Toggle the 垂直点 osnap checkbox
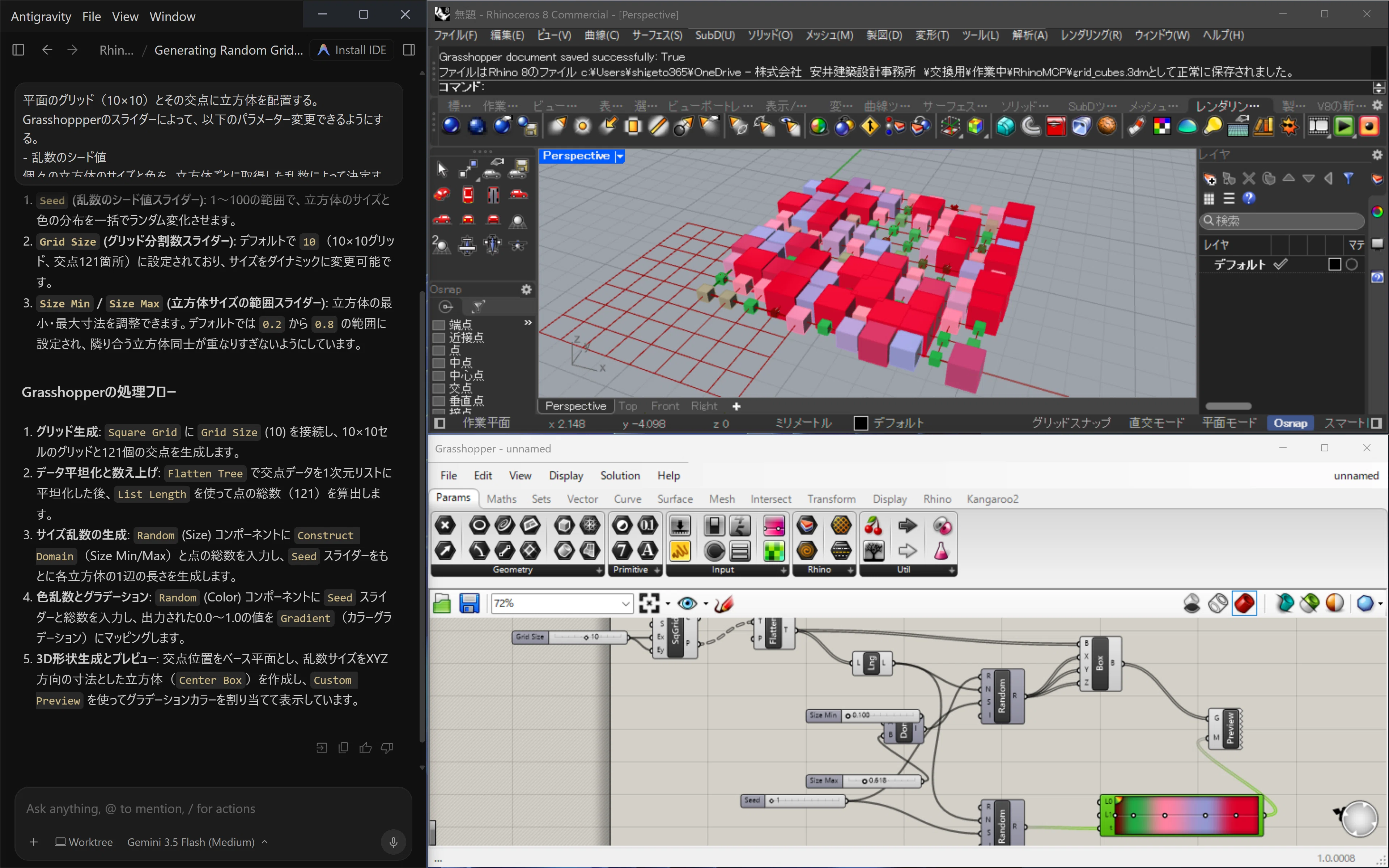Screen dimensions: 1389x868 coord(438,401)
